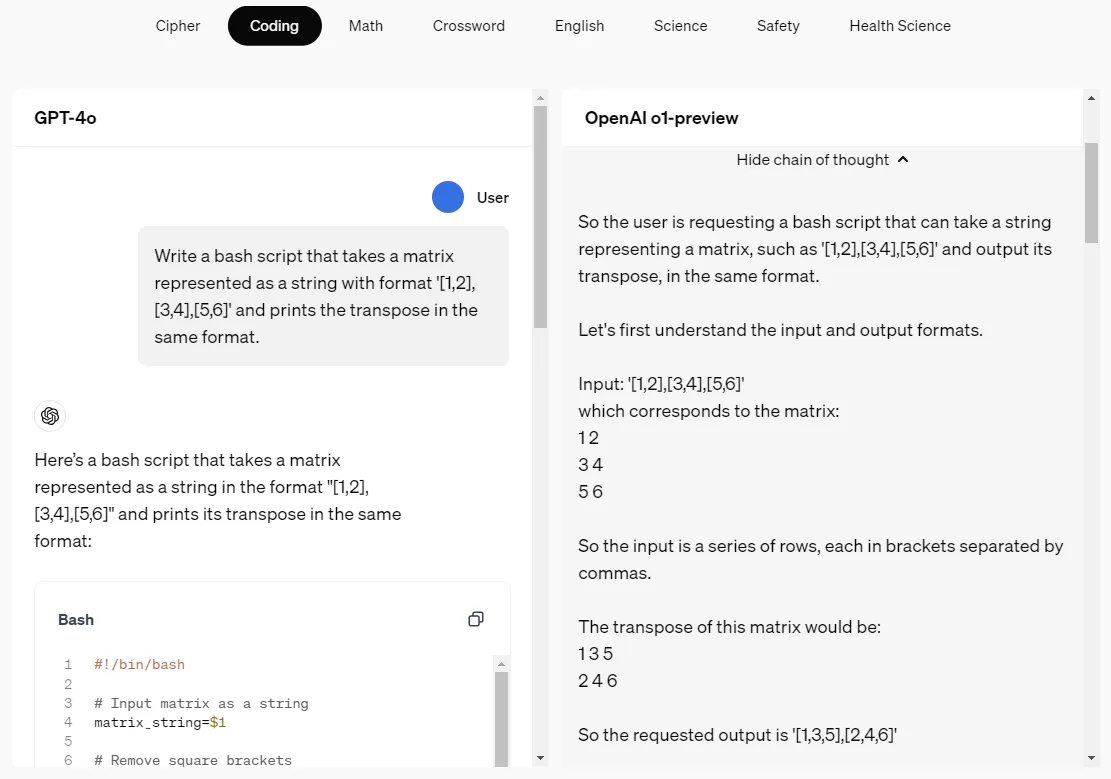Click the copy icon on the code block
This screenshot has height=779, width=1111.
[x=476, y=619]
